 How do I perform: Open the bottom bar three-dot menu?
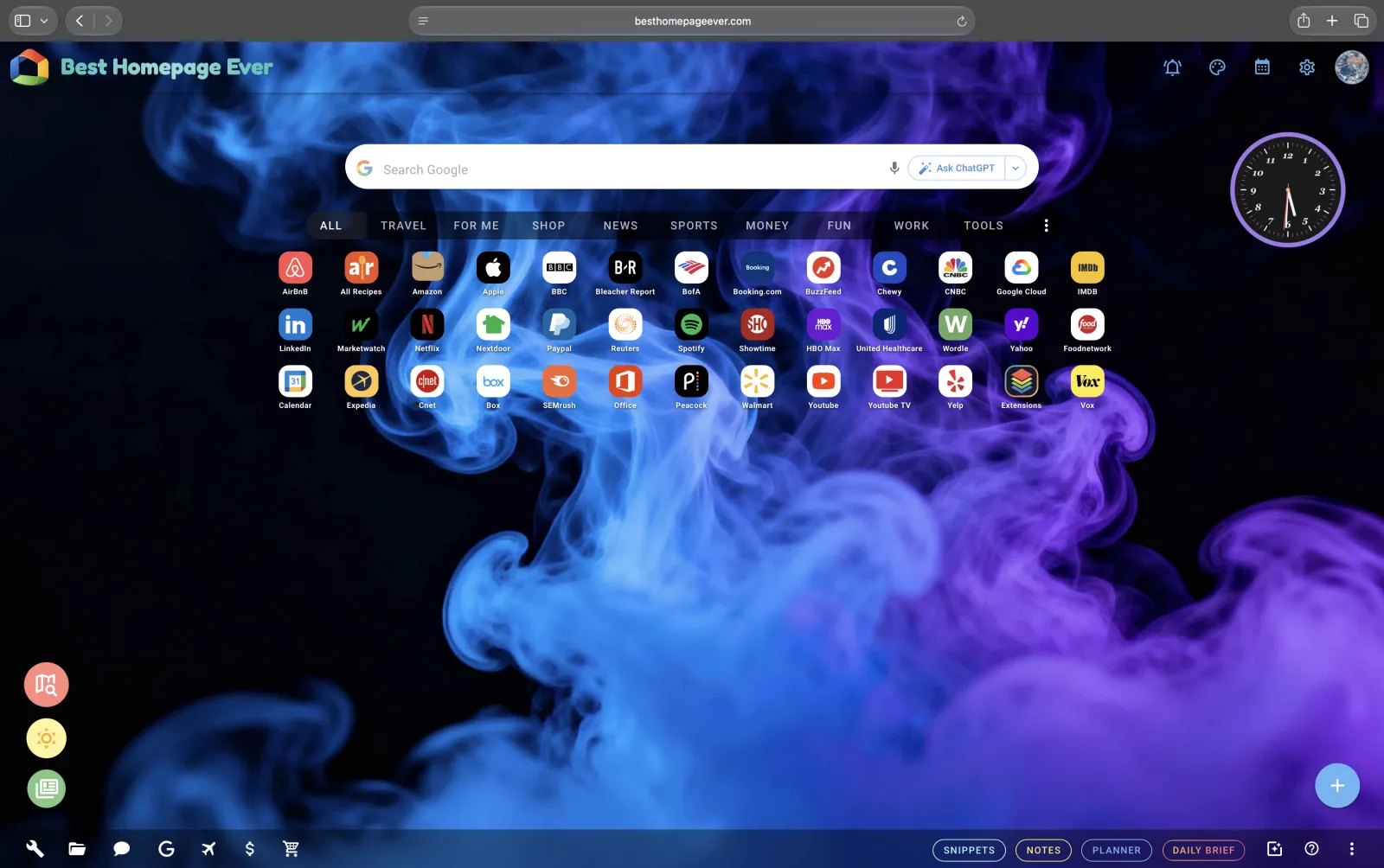1351,849
